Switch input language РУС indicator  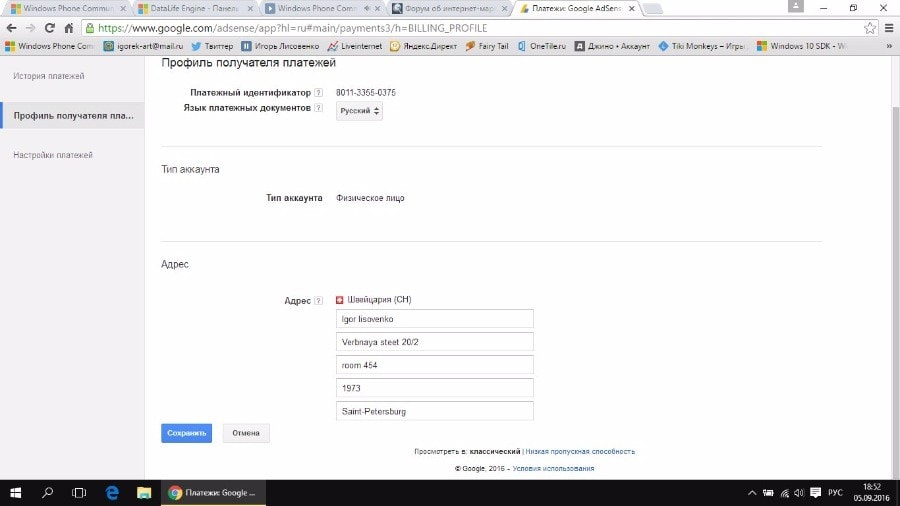tap(835, 493)
